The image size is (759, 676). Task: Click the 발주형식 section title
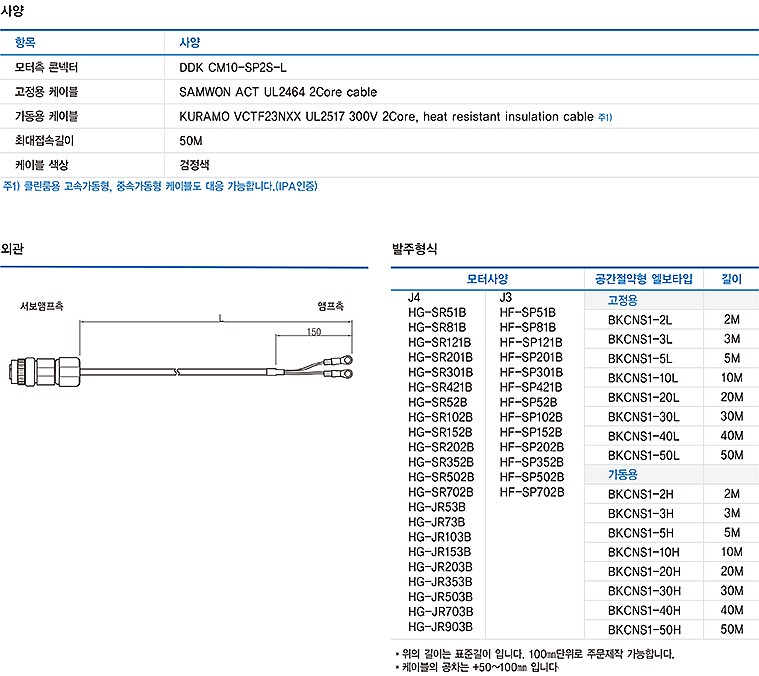point(414,249)
